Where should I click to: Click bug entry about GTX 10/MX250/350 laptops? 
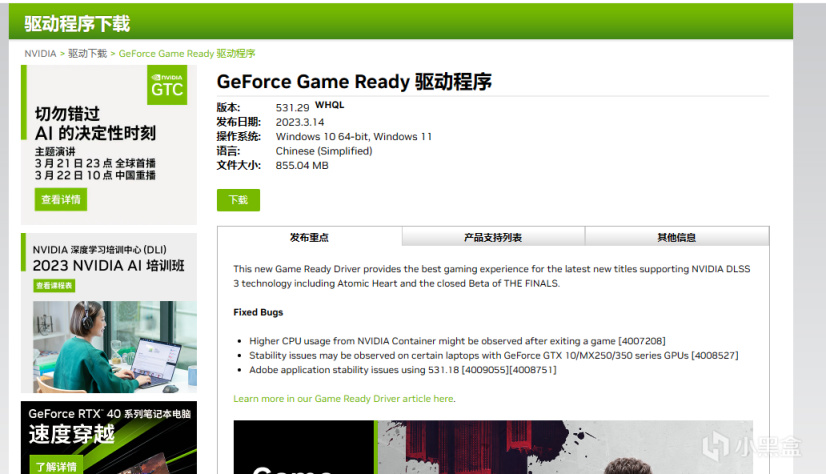pos(494,356)
